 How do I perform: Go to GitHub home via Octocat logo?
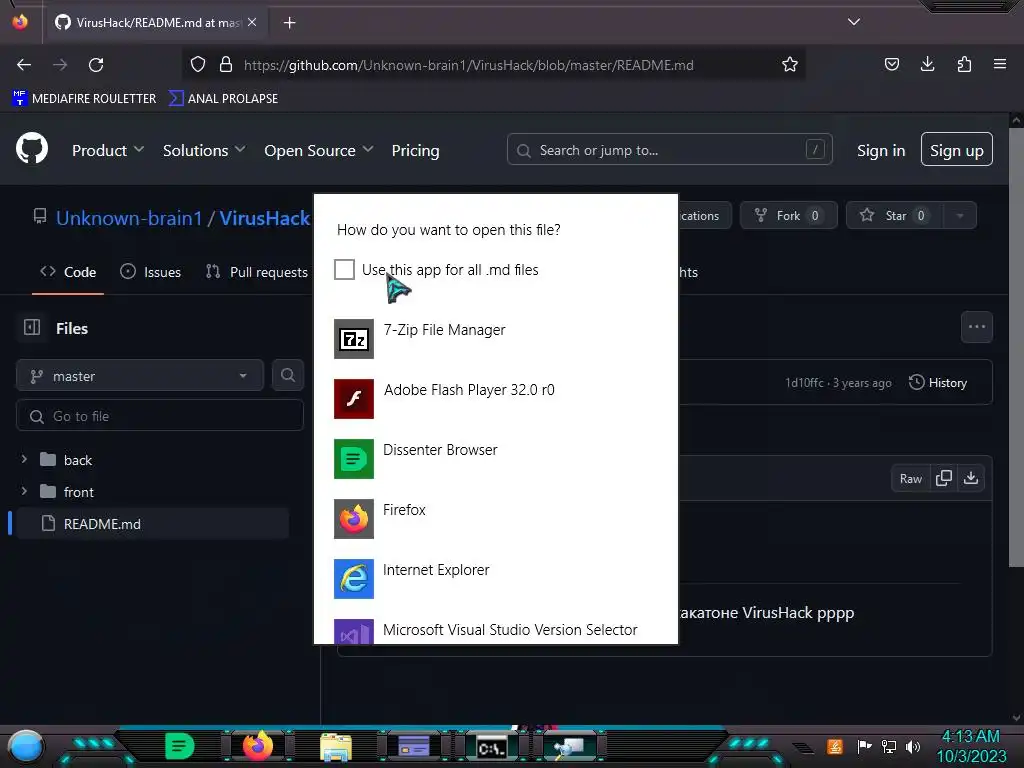tap(32, 148)
